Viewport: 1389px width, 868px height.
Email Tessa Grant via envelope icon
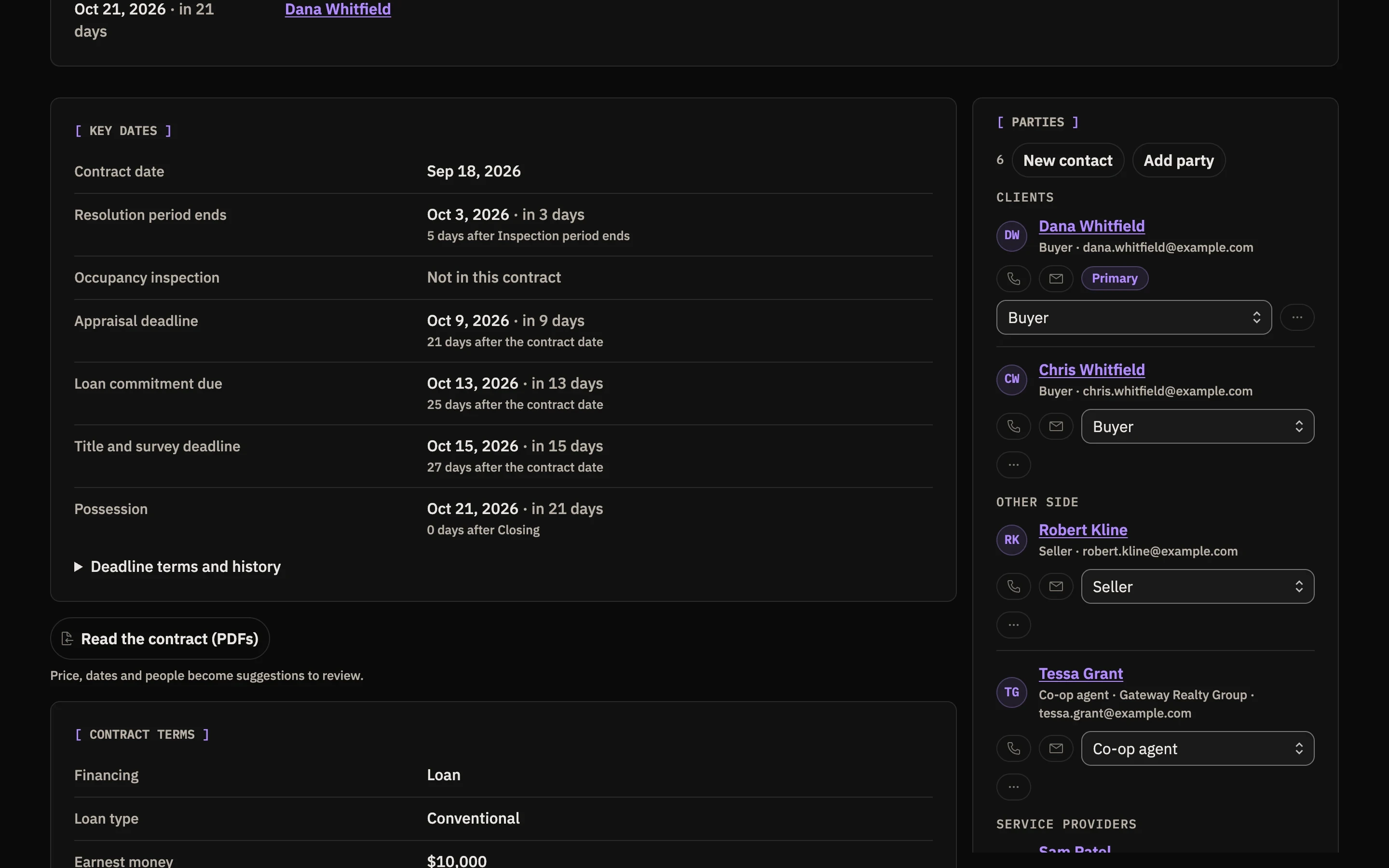1056,748
